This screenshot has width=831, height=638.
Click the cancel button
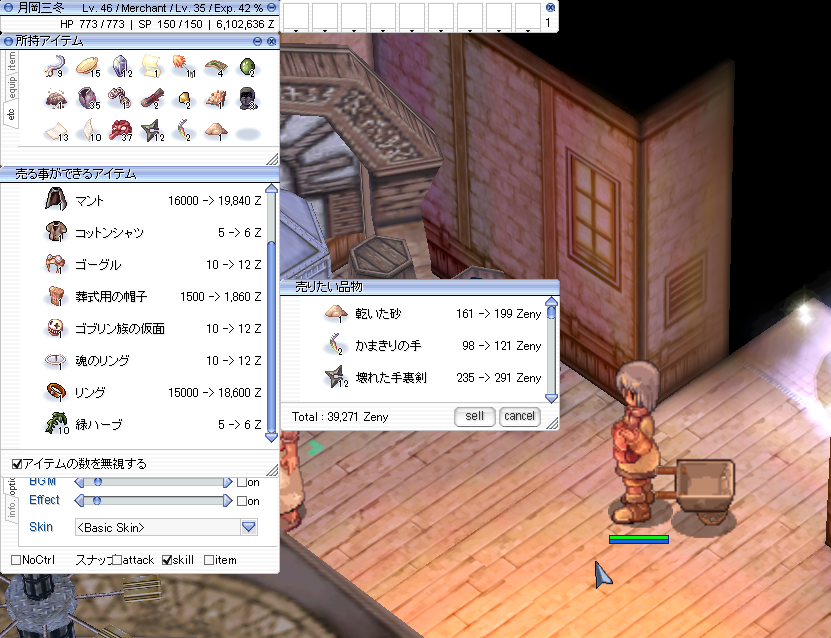519,417
